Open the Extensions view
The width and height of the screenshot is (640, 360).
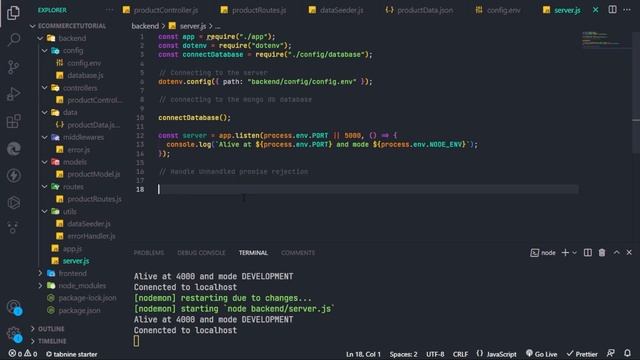point(13,121)
